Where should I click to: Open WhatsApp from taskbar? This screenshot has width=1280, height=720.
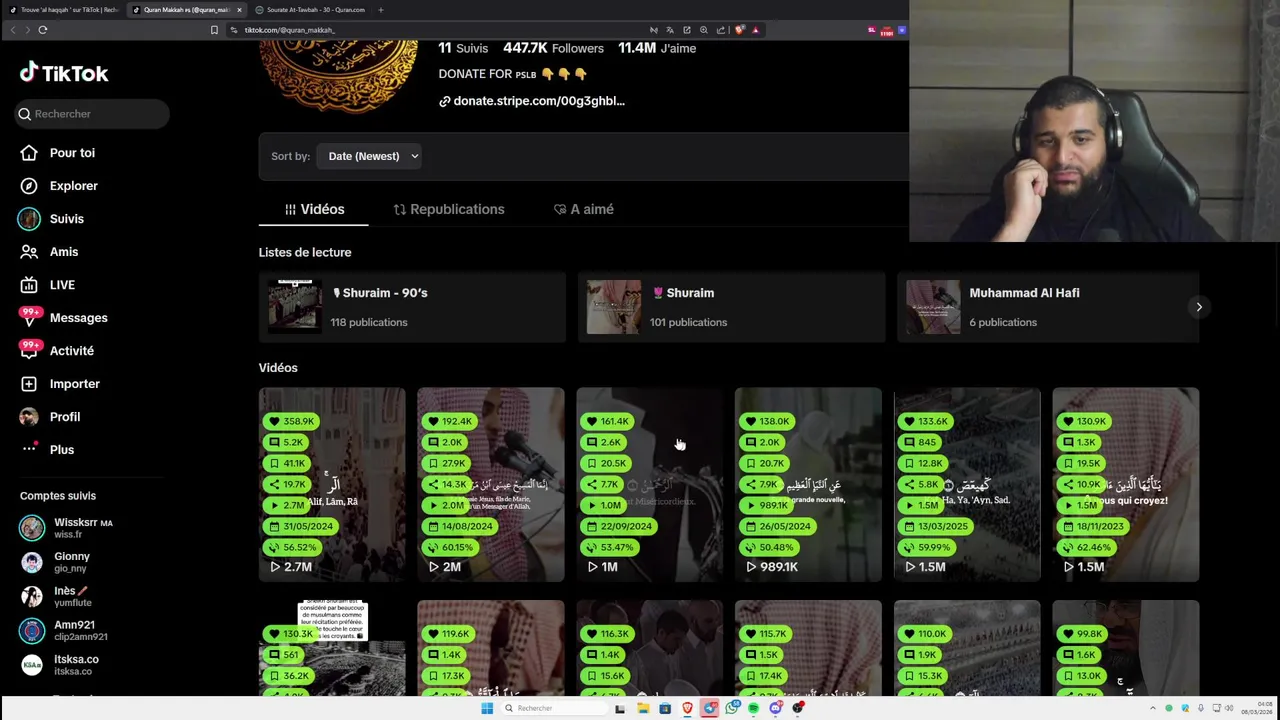[732, 708]
